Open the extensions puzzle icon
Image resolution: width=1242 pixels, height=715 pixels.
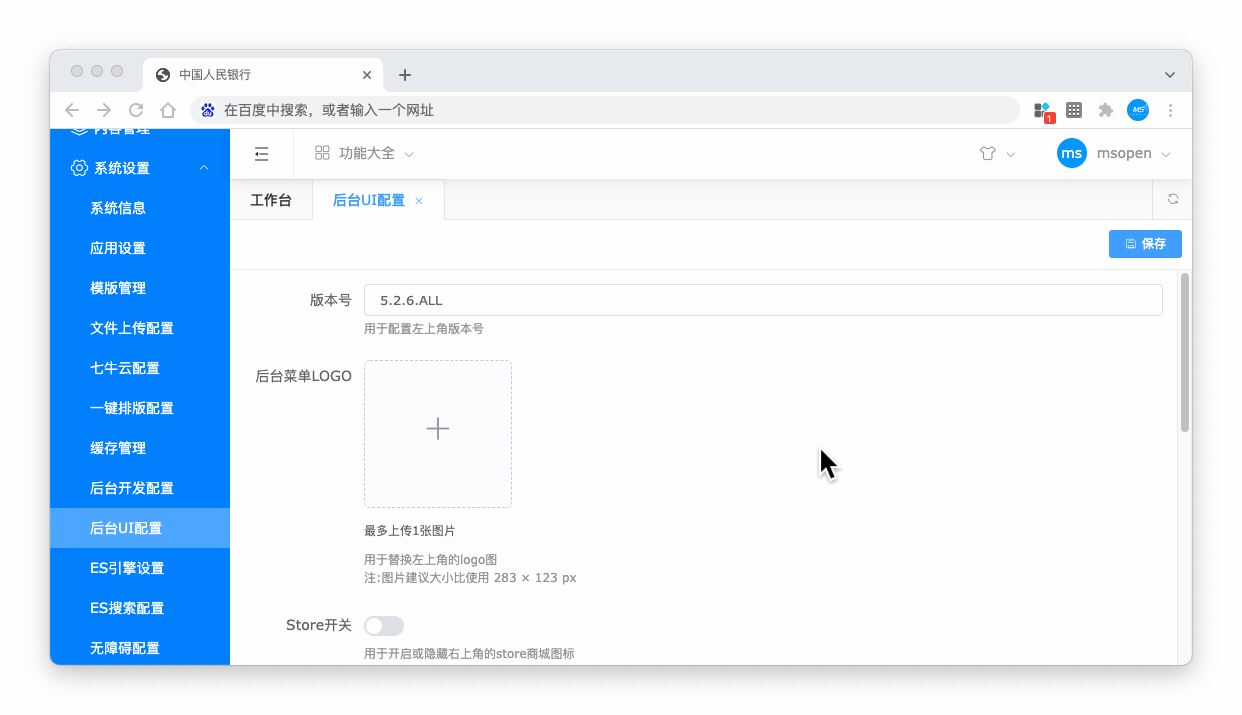click(x=1105, y=110)
